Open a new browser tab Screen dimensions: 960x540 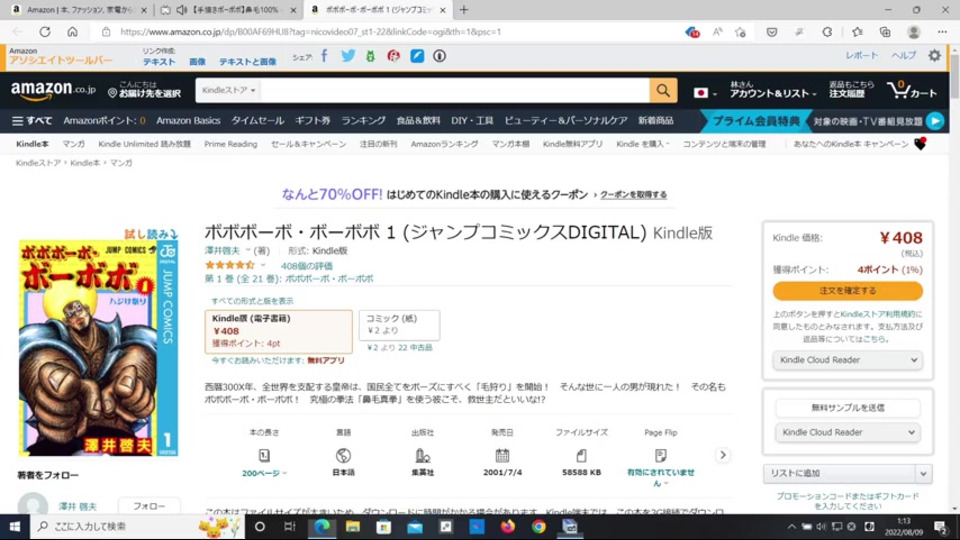463,10
